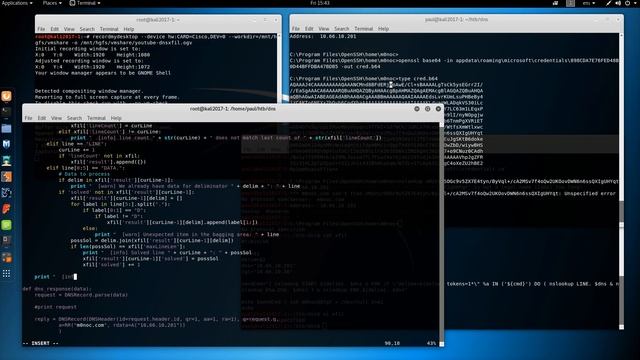Open View menu in the root@kali recording terminal

69,29
